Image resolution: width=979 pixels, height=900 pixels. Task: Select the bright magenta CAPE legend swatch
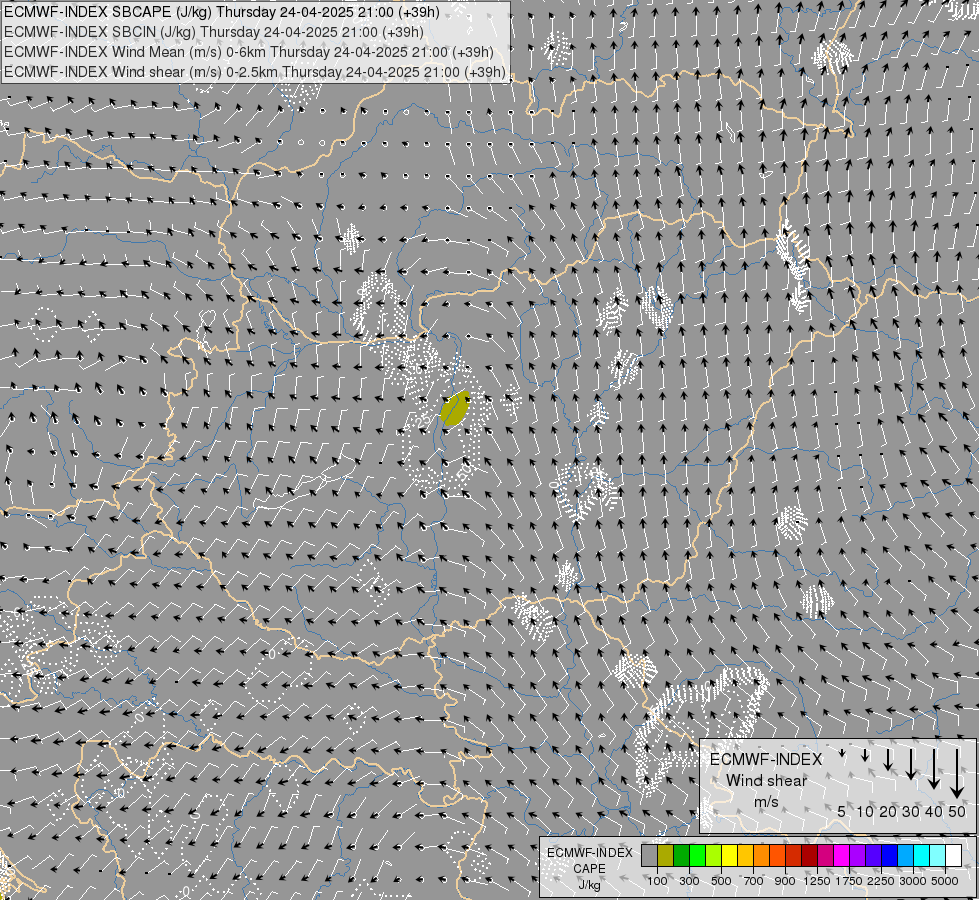(x=842, y=856)
